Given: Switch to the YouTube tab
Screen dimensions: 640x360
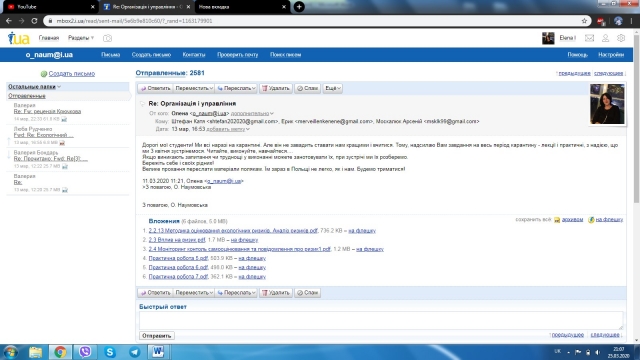Looking at the screenshot, I should tap(49, 7).
